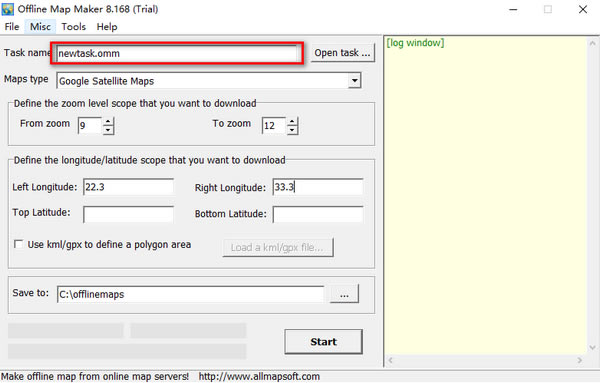Click the Top Latitude field
Viewport: 600px width, 383px height.
pos(129,214)
